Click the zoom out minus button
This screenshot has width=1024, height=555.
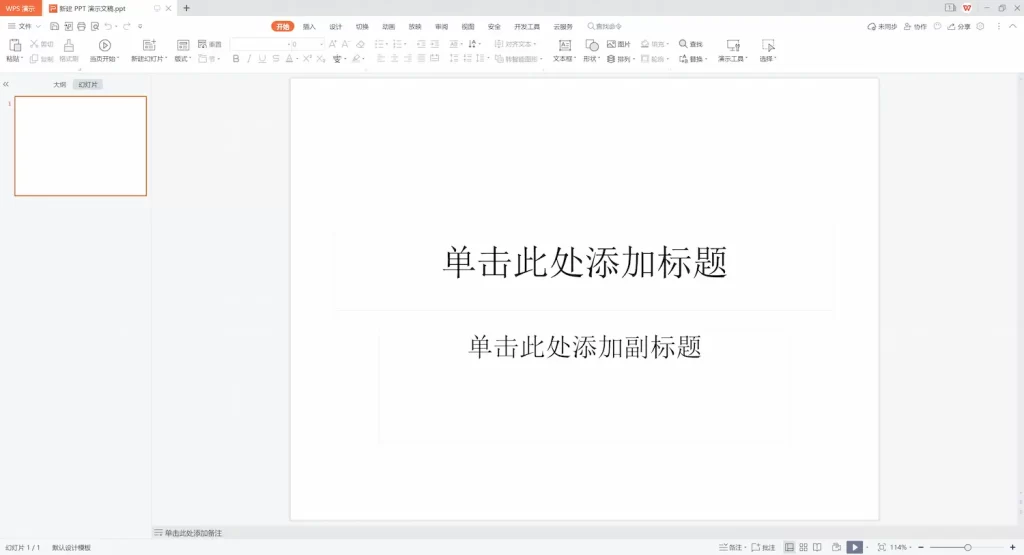[921, 547]
